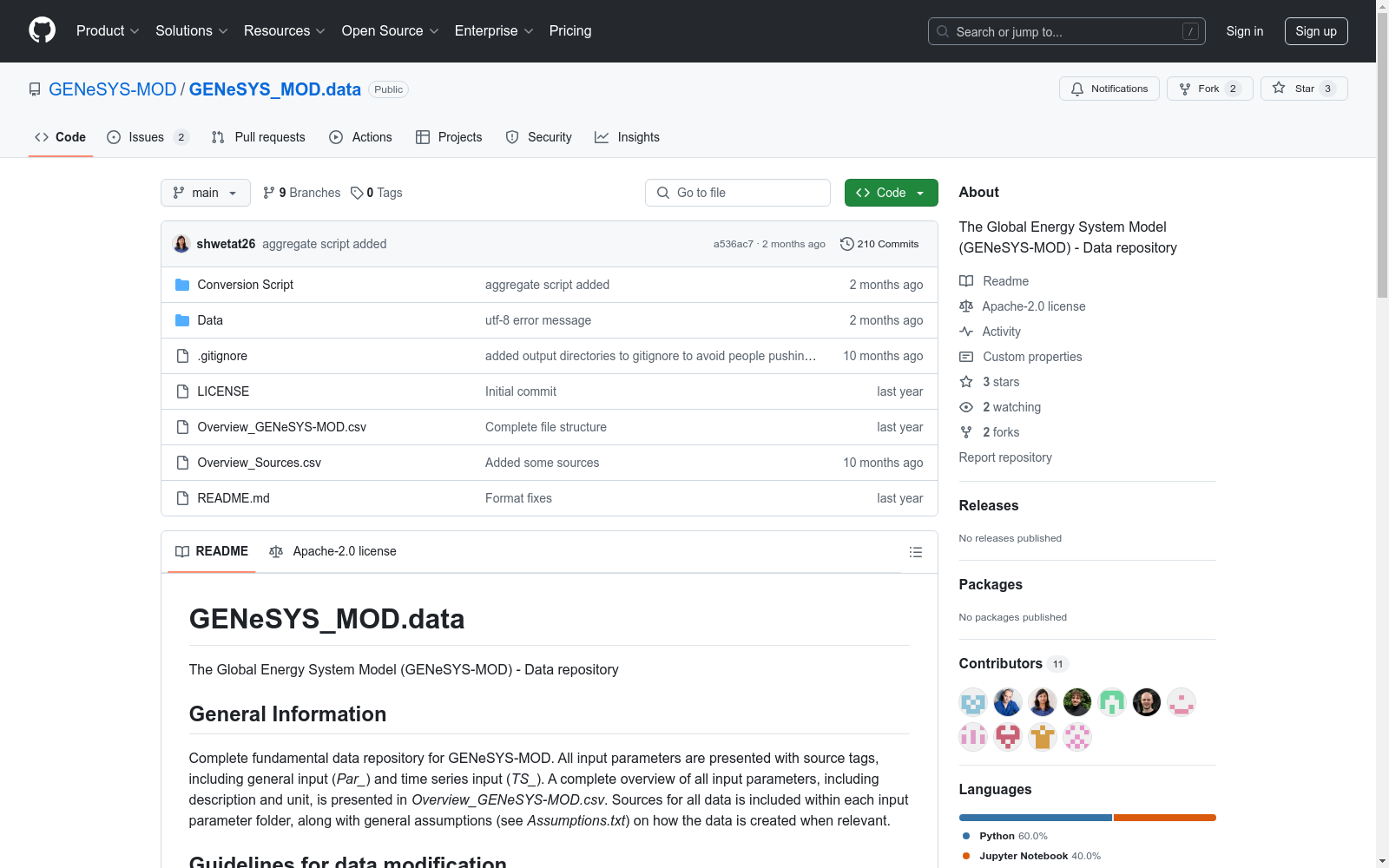
Task: Click the Sign up button
Action: [x=1316, y=31]
